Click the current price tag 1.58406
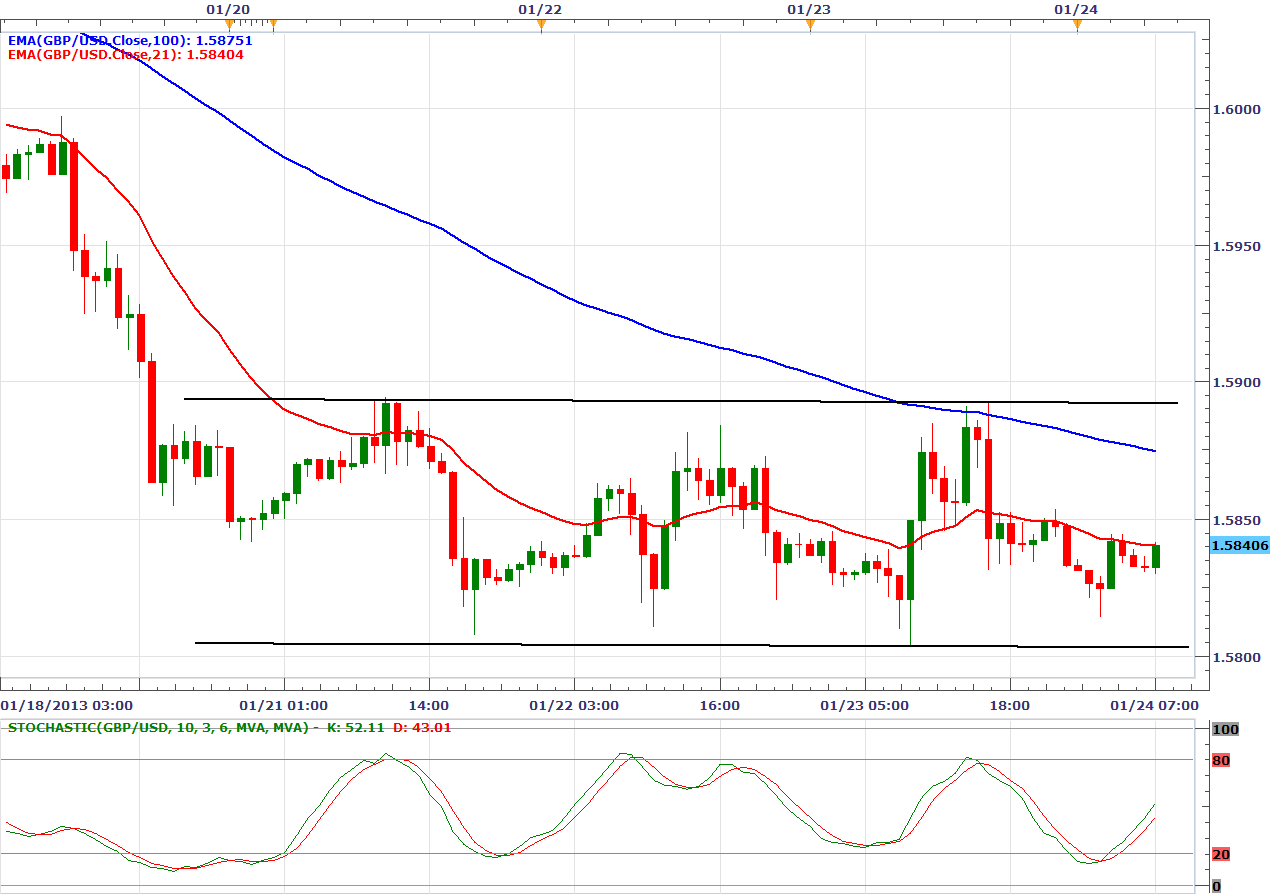Screen dimensions: 1274x894 (x=1239, y=545)
